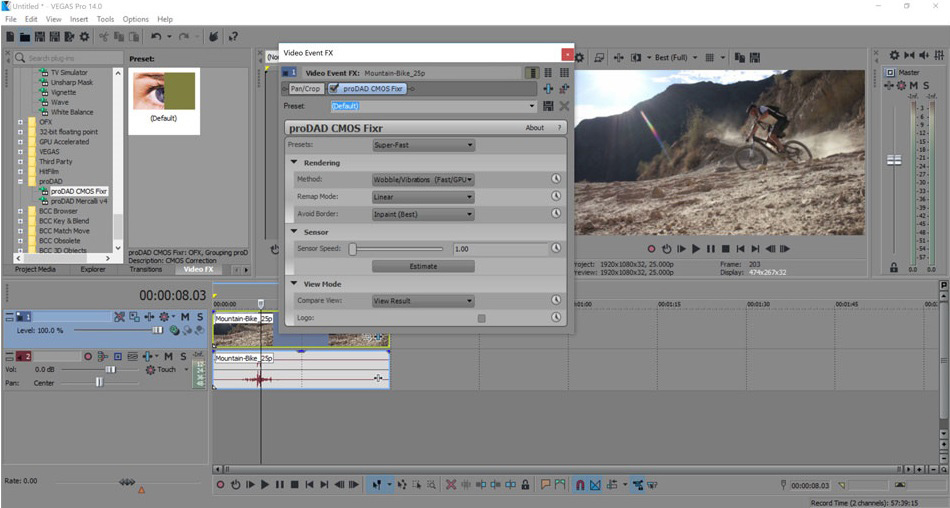Click About in proDAD CMOS Fixr header
Viewport: 950px width, 508px height.
(x=534, y=128)
